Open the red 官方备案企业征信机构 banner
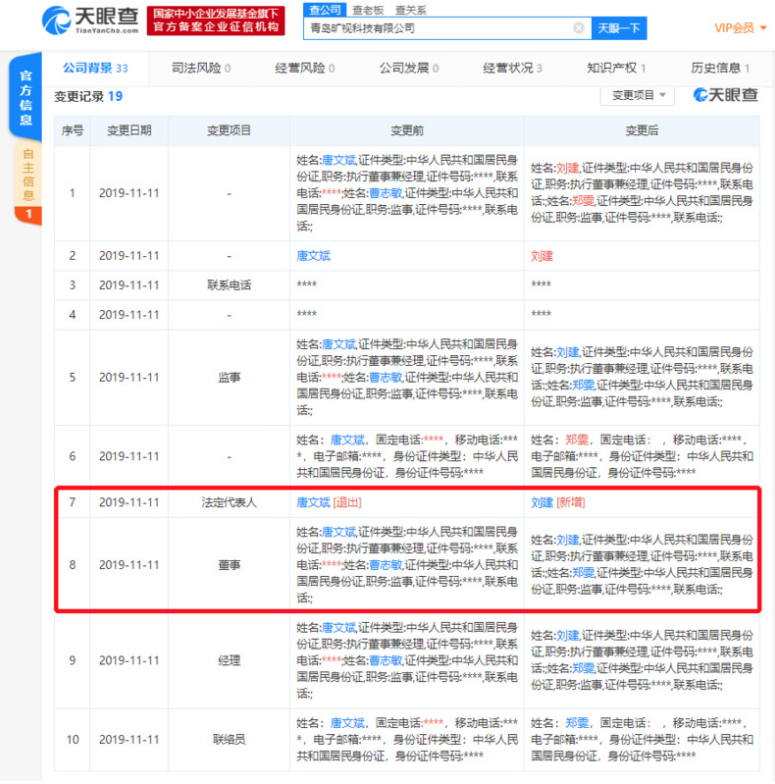Viewport: 775px width, 784px height. click(x=216, y=21)
